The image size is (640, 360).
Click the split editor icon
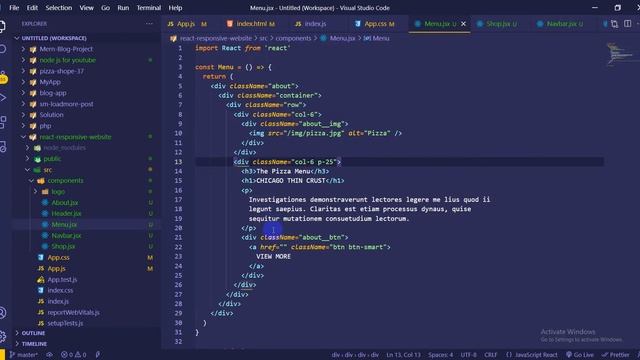pyautogui.click(x=627, y=24)
